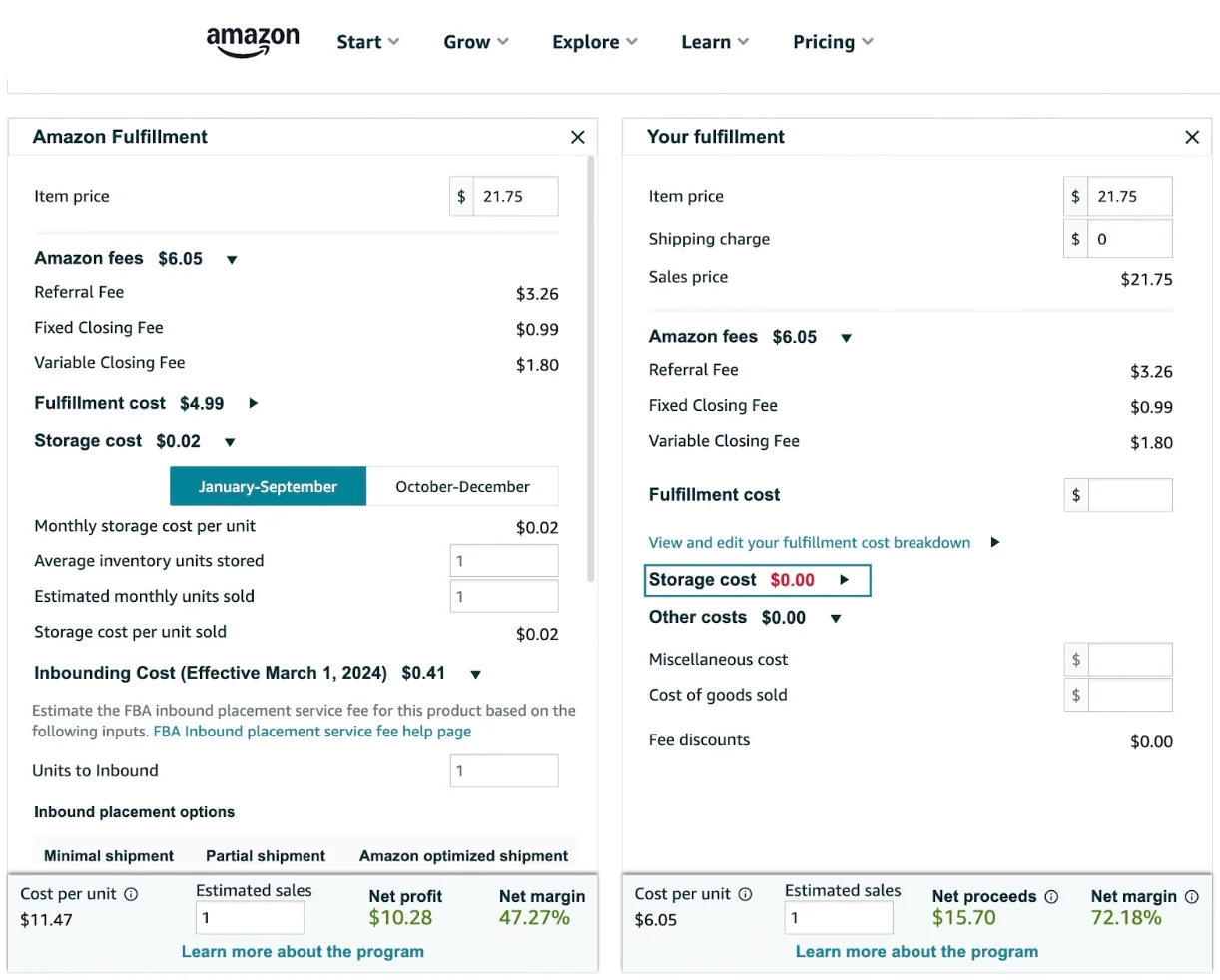Click the Cost of goods sold field
The image size is (1220, 980).
1129,696
